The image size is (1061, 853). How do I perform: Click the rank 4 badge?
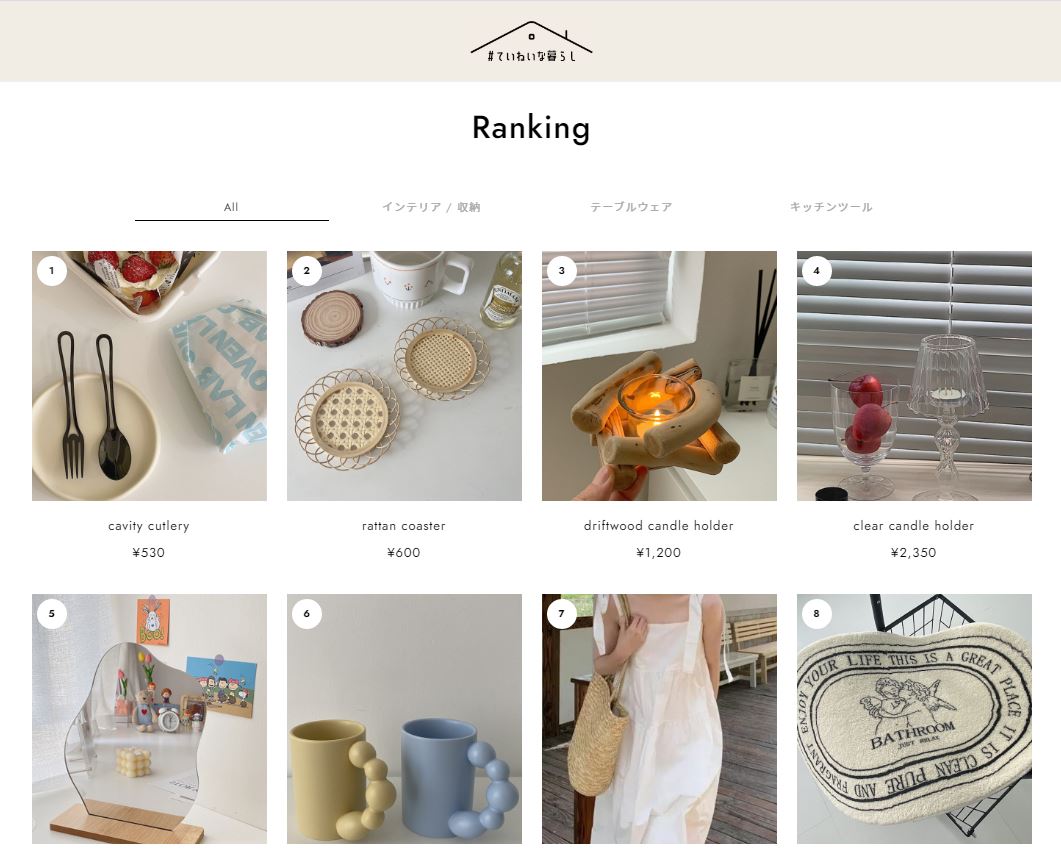[817, 271]
